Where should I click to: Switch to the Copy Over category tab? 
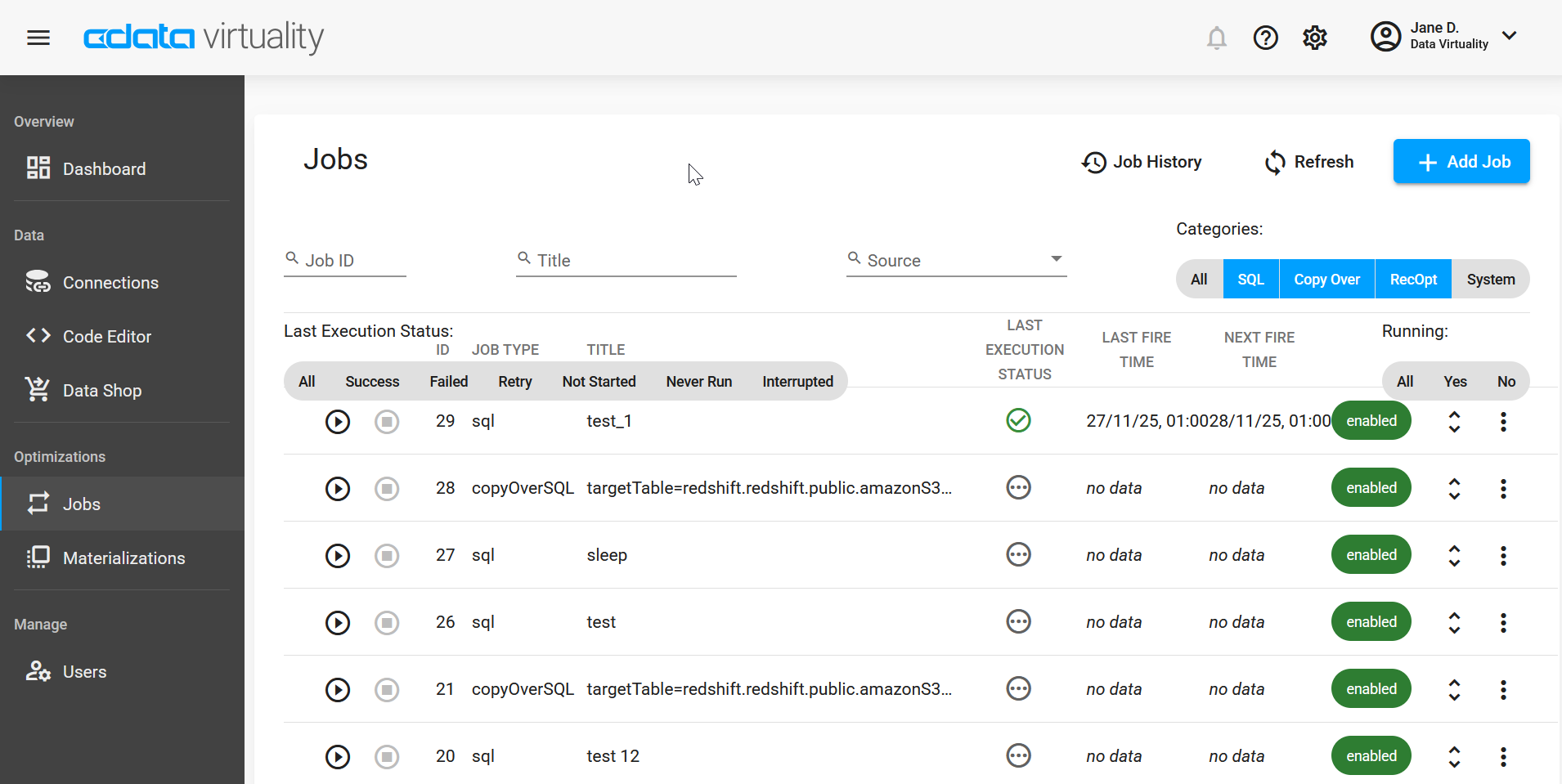click(x=1326, y=279)
